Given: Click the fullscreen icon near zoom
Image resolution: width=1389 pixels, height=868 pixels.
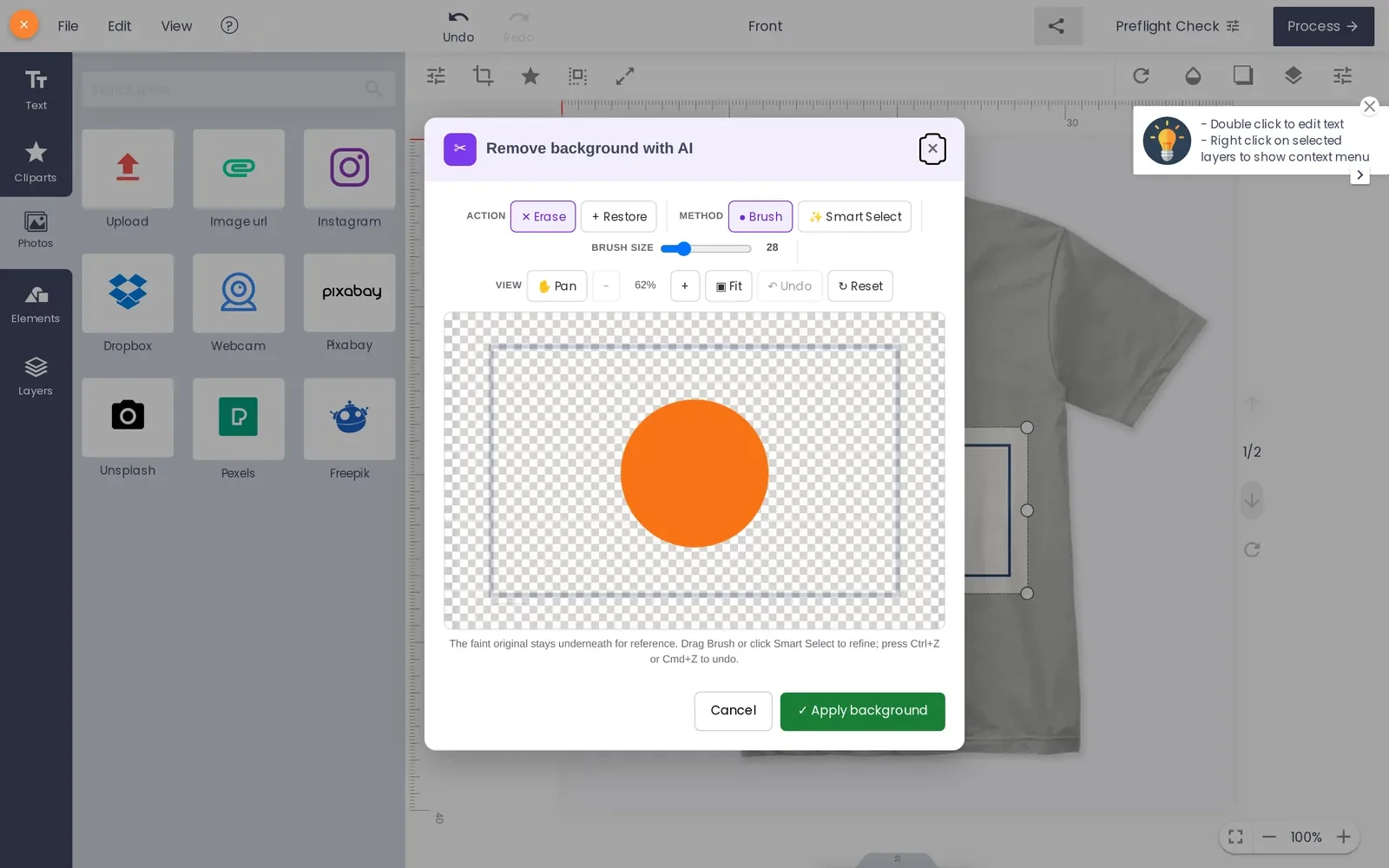Looking at the screenshot, I should pos(1235,837).
